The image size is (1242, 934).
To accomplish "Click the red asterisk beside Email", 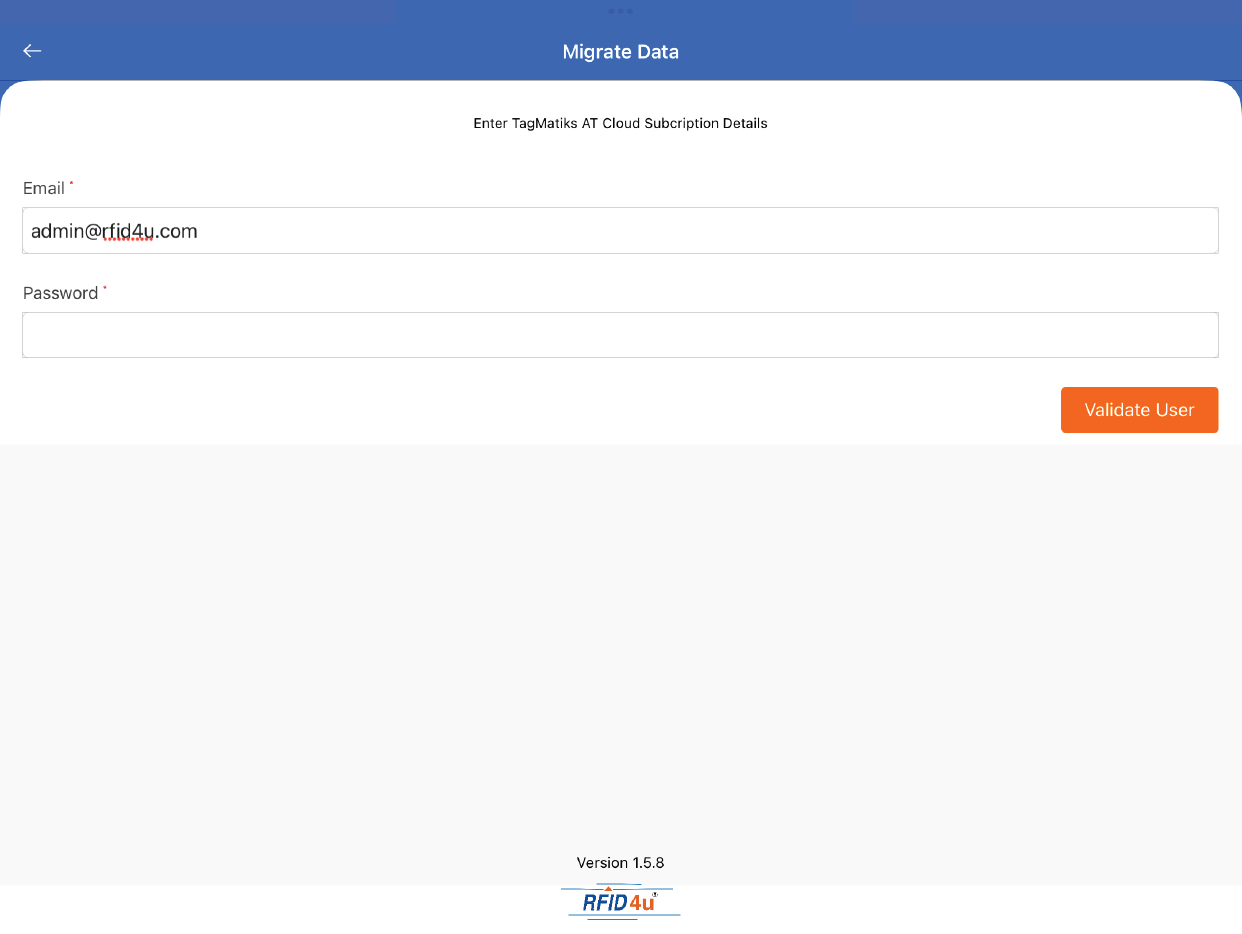I will pyautogui.click(x=71, y=184).
